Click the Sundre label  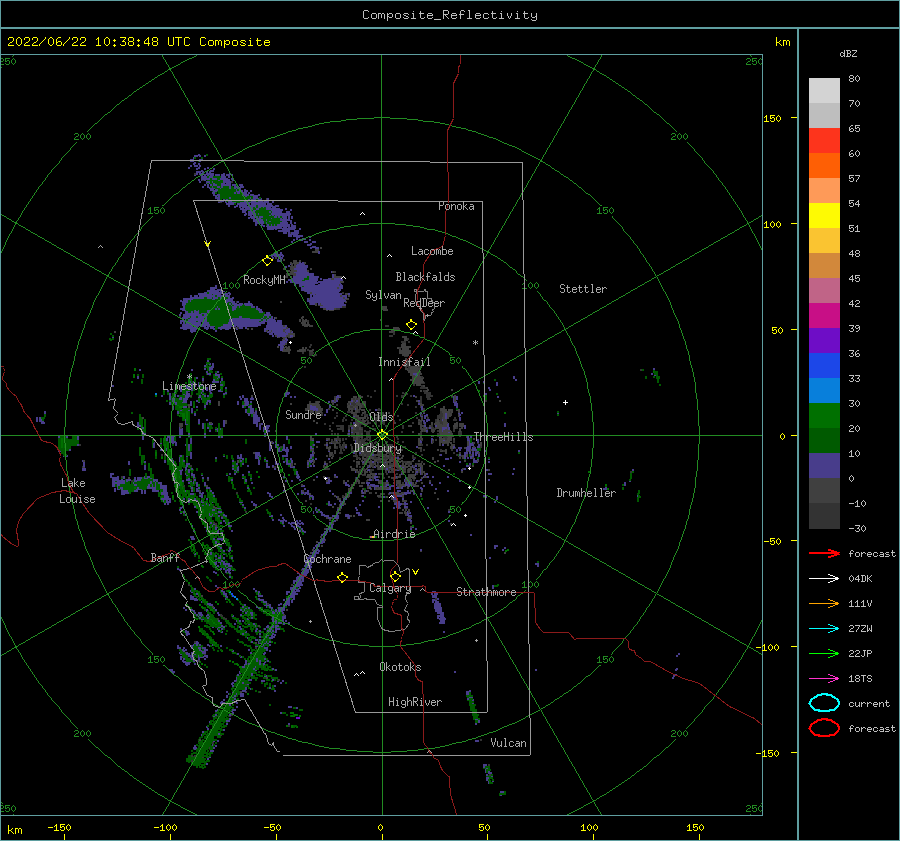[x=304, y=414]
